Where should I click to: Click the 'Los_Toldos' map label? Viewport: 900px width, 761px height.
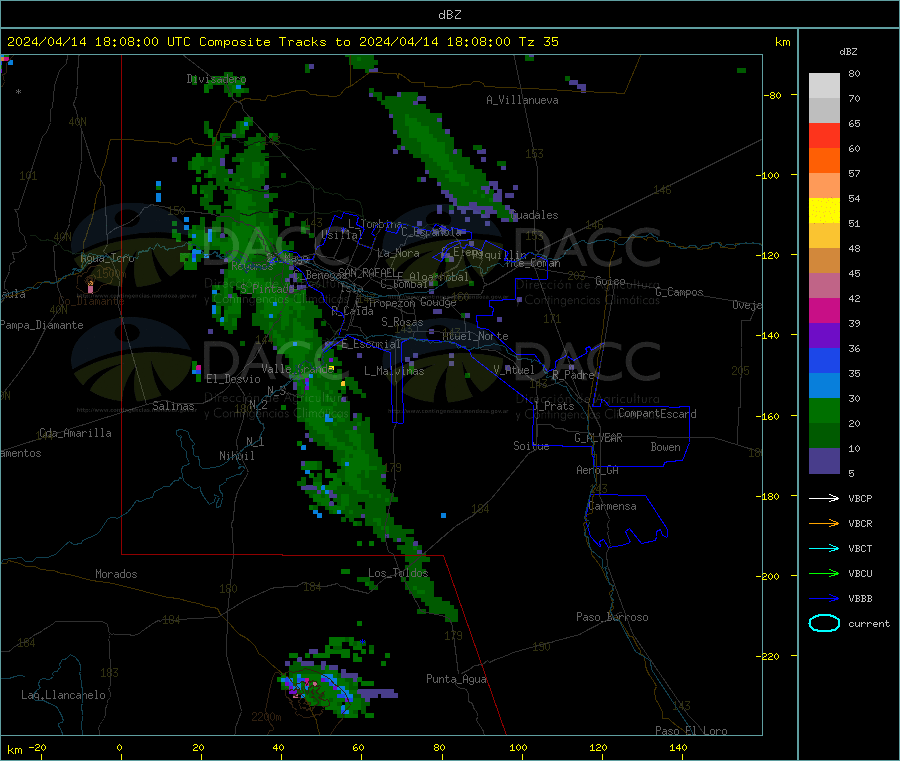[x=398, y=573]
